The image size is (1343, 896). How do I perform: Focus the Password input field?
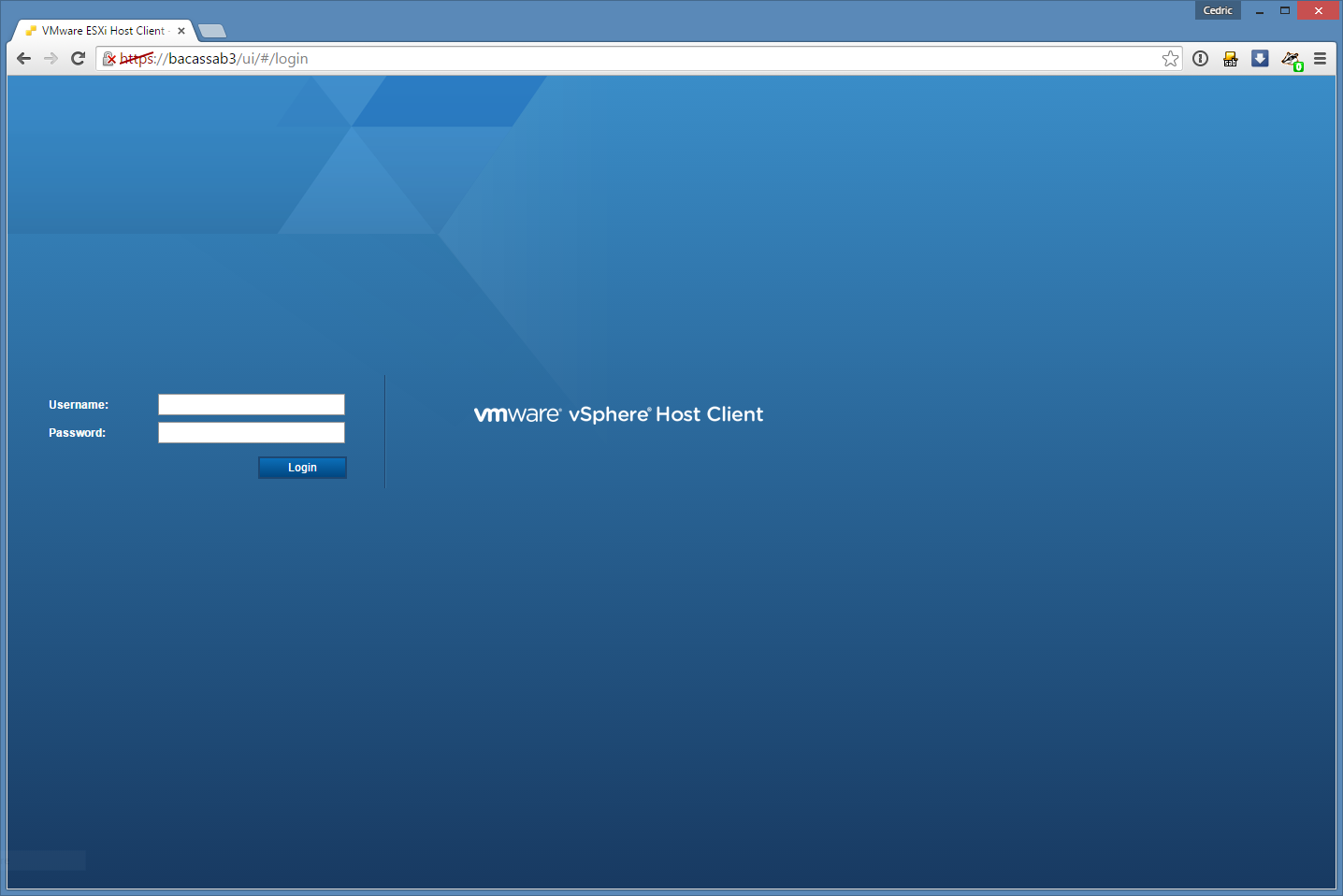coord(252,432)
